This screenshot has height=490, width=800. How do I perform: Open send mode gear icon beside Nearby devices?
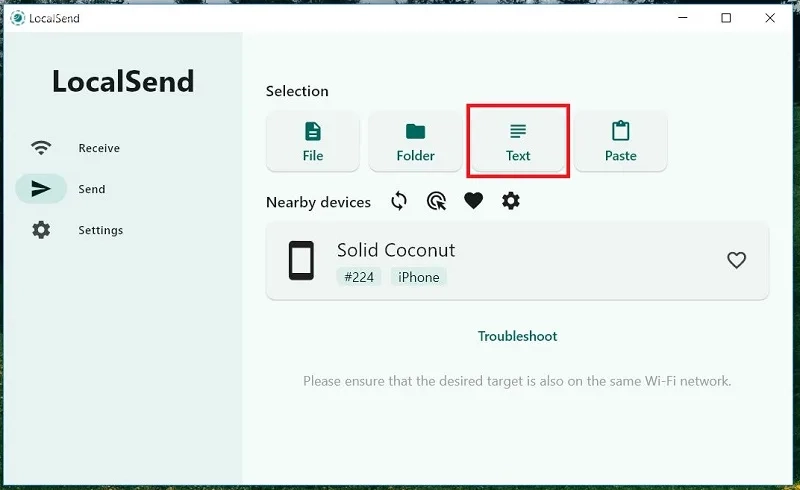[x=511, y=201]
